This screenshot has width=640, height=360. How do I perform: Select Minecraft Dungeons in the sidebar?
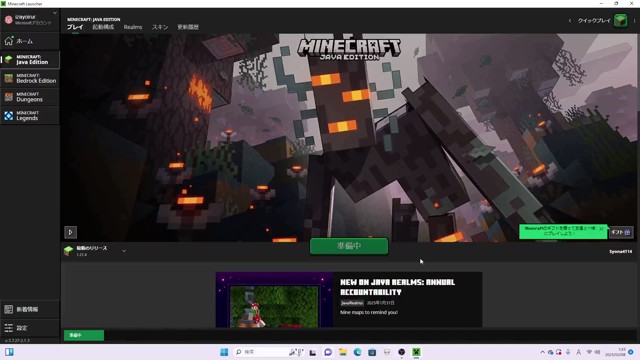(29, 97)
